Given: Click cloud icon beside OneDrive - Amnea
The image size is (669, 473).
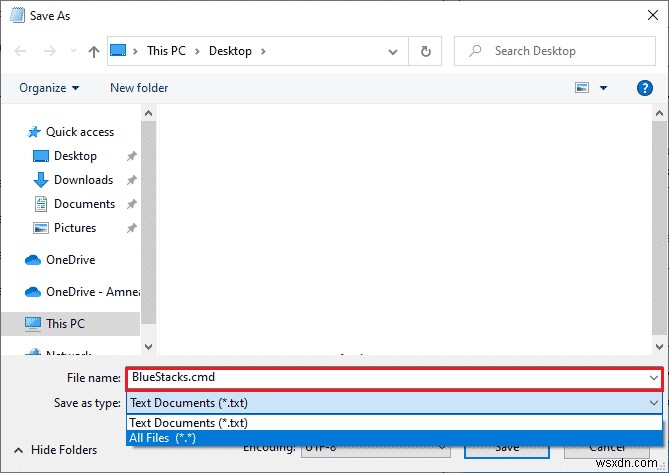Looking at the screenshot, I should [x=33, y=292].
